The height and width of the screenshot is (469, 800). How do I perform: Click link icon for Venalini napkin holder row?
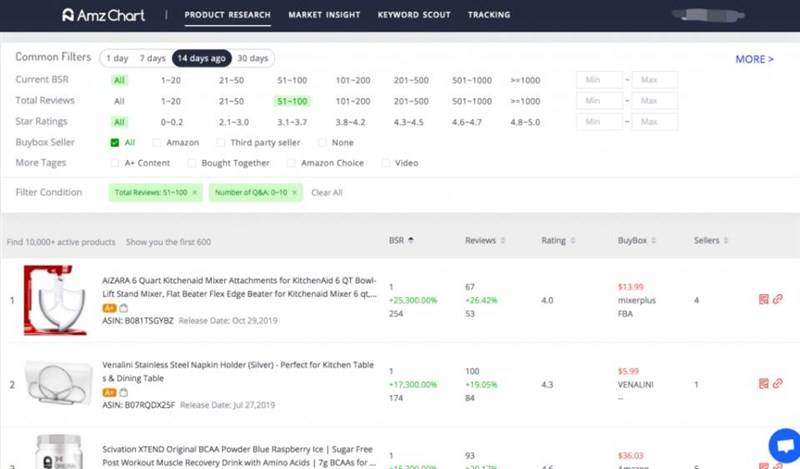click(x=777, y=383)
